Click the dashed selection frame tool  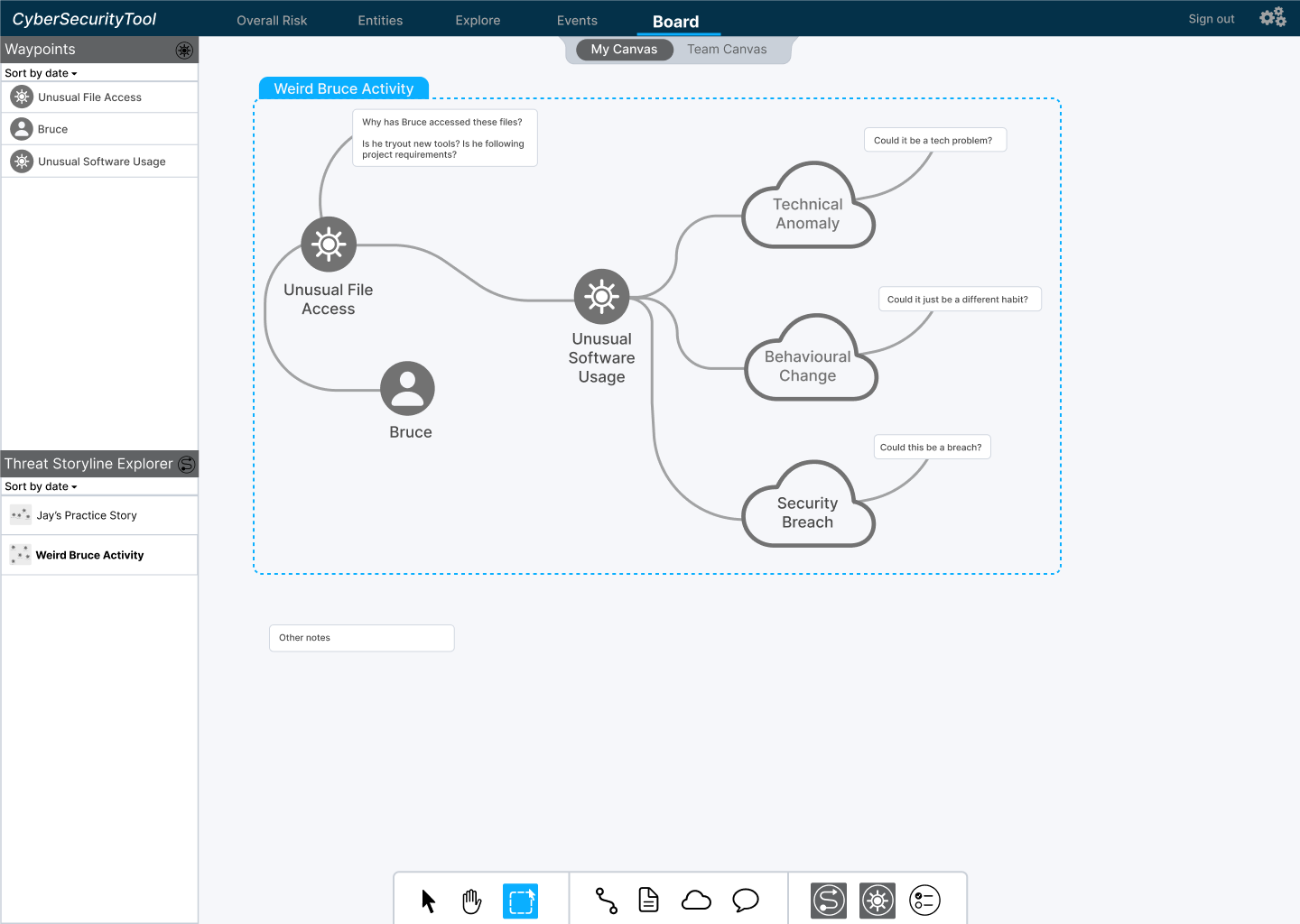(521, 901)
